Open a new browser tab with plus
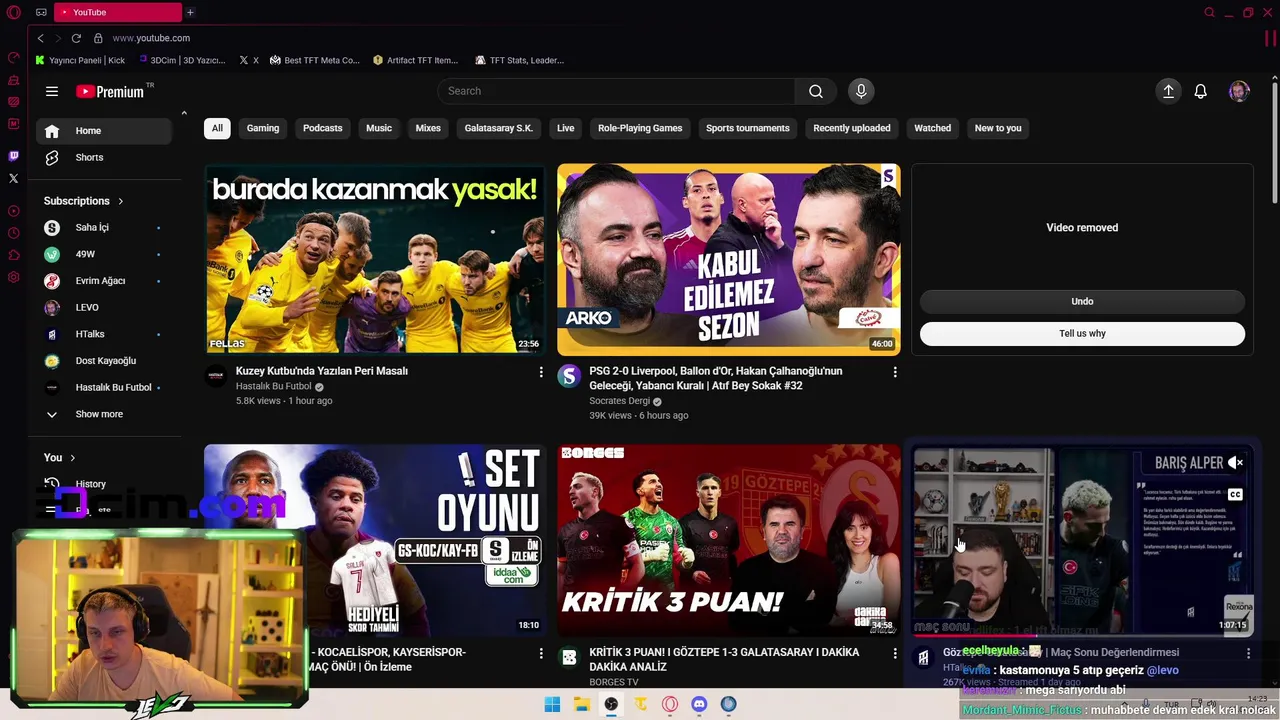 click(x=190, y=12)
